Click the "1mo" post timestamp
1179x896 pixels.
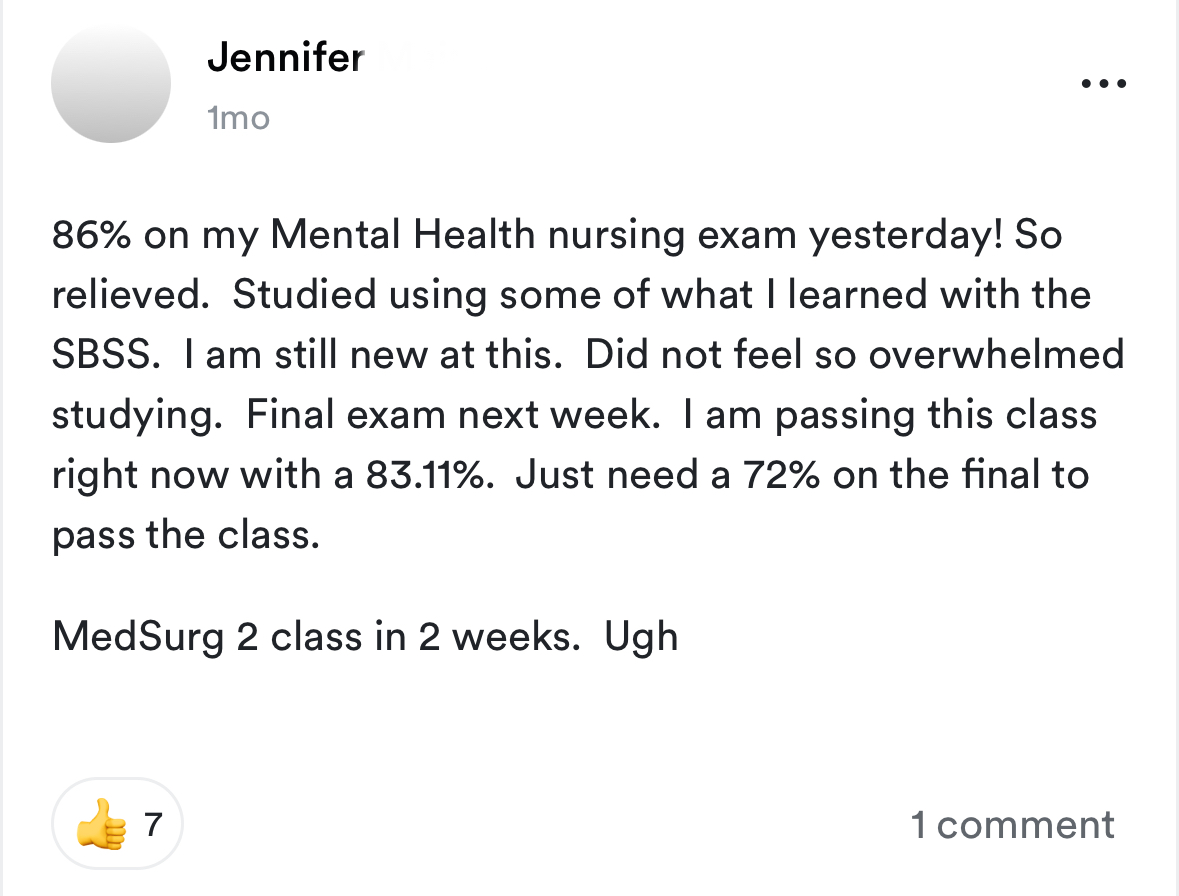click(x=238, y=118)
